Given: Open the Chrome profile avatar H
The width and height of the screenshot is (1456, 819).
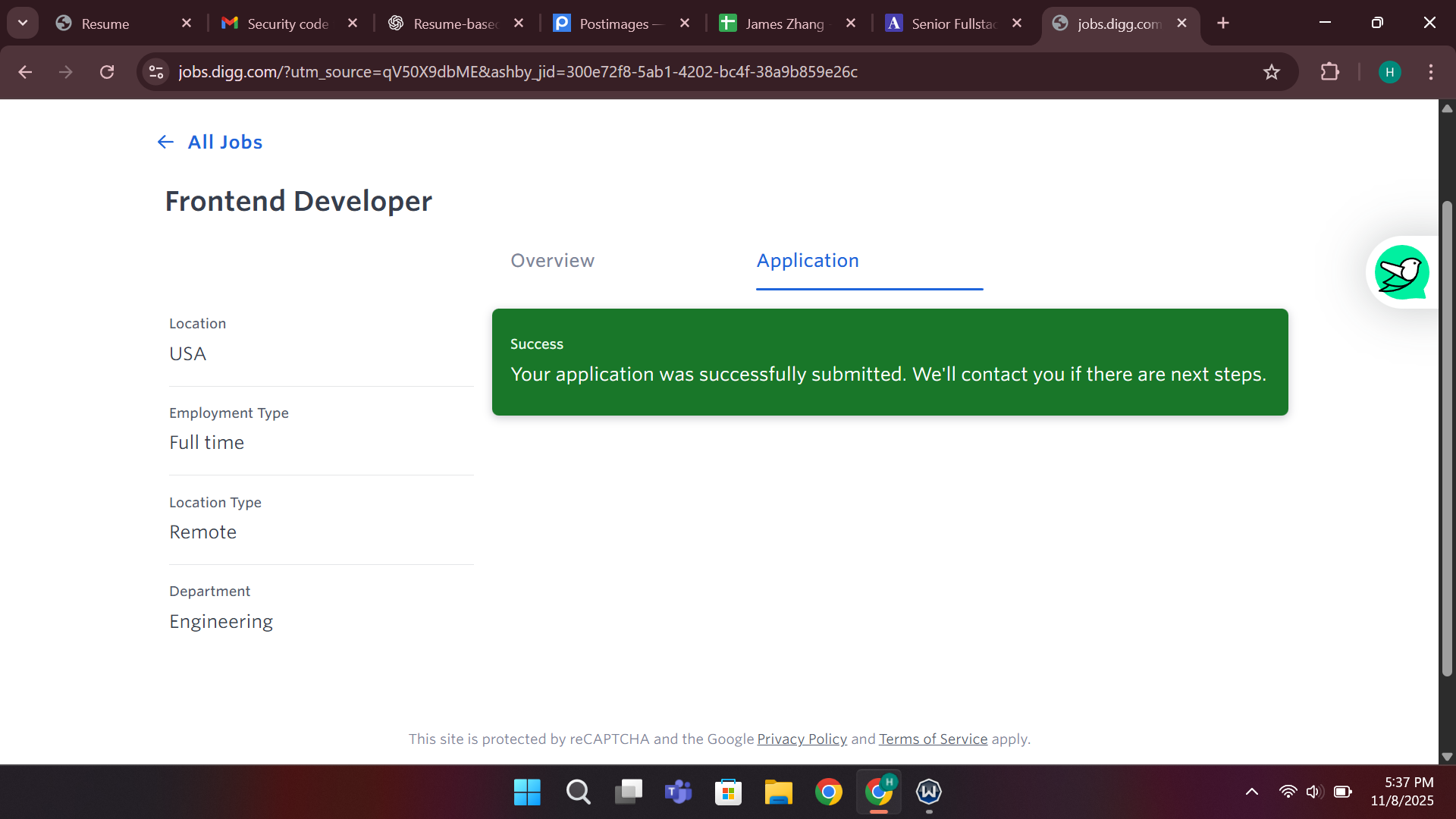Looking at the screenshot, I should [x=1389, y=72].
